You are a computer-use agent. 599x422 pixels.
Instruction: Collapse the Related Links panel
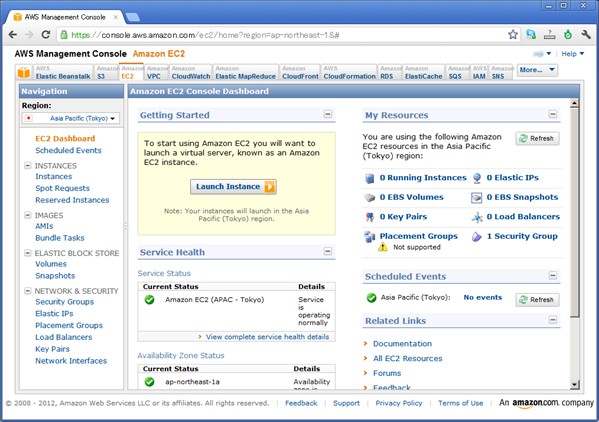point(552,320)
